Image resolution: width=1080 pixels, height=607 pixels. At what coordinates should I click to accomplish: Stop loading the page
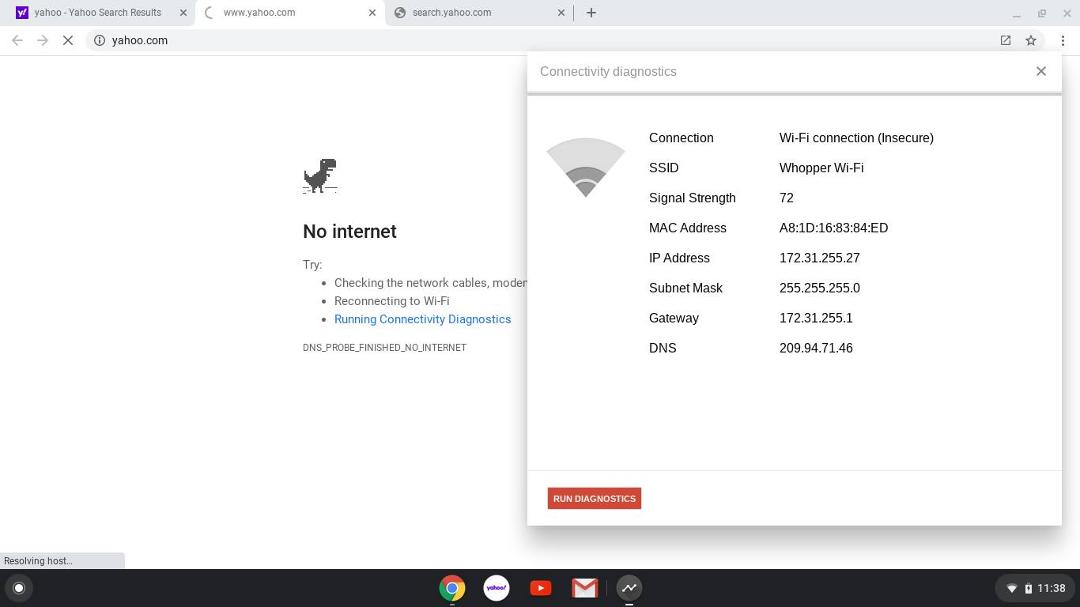tap(68, 41)
